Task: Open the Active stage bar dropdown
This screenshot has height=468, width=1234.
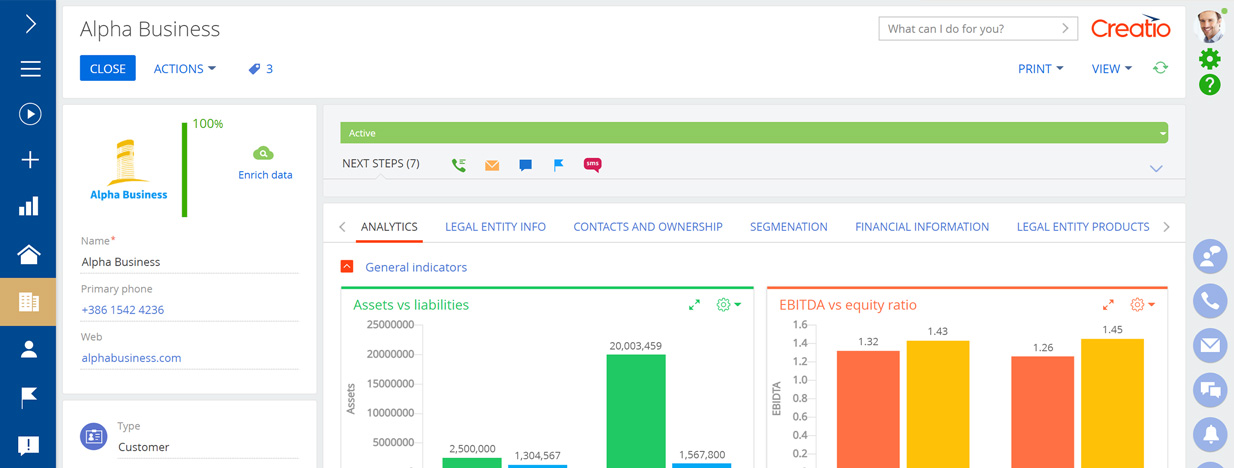Action: coord(1162,133)
